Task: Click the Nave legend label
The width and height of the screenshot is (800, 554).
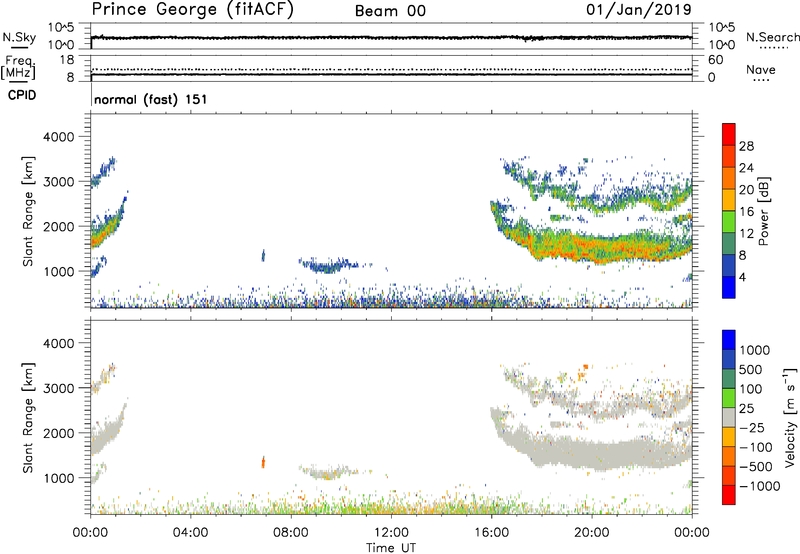Action: [x=761, y=69]
